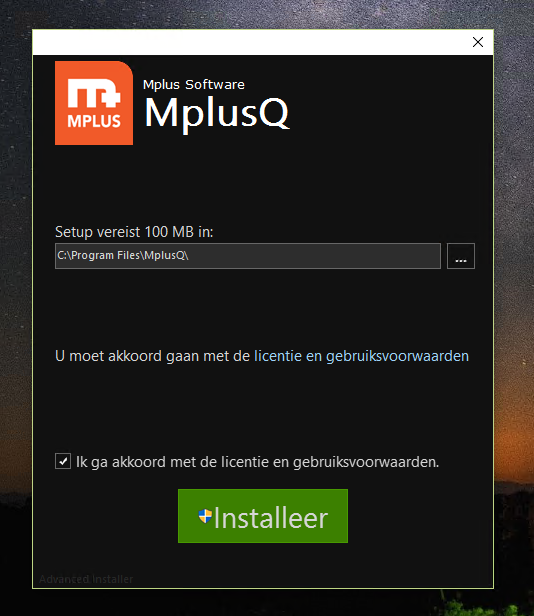This screenshot has height=616, width=534.
Task: Close the MplusQ installer window
Action: 478,42
